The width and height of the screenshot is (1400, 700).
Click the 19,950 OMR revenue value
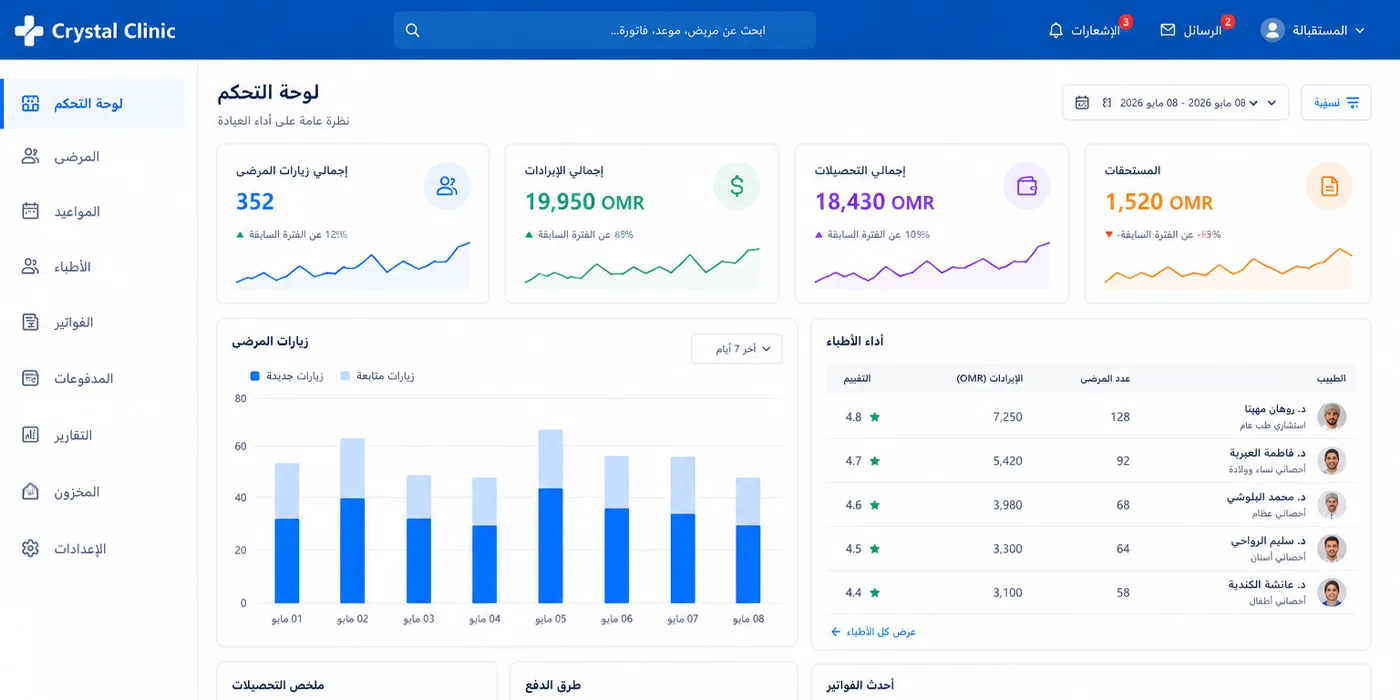coord(584,202)
